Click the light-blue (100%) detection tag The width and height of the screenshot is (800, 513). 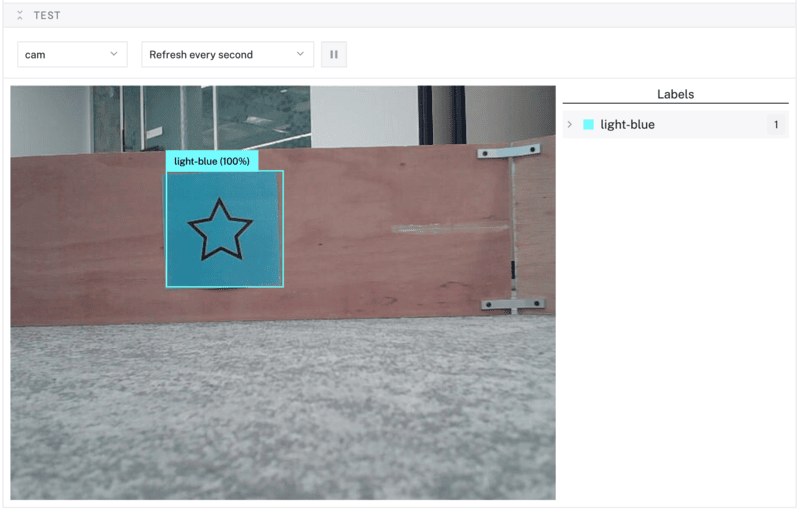(x=212, y=161)
